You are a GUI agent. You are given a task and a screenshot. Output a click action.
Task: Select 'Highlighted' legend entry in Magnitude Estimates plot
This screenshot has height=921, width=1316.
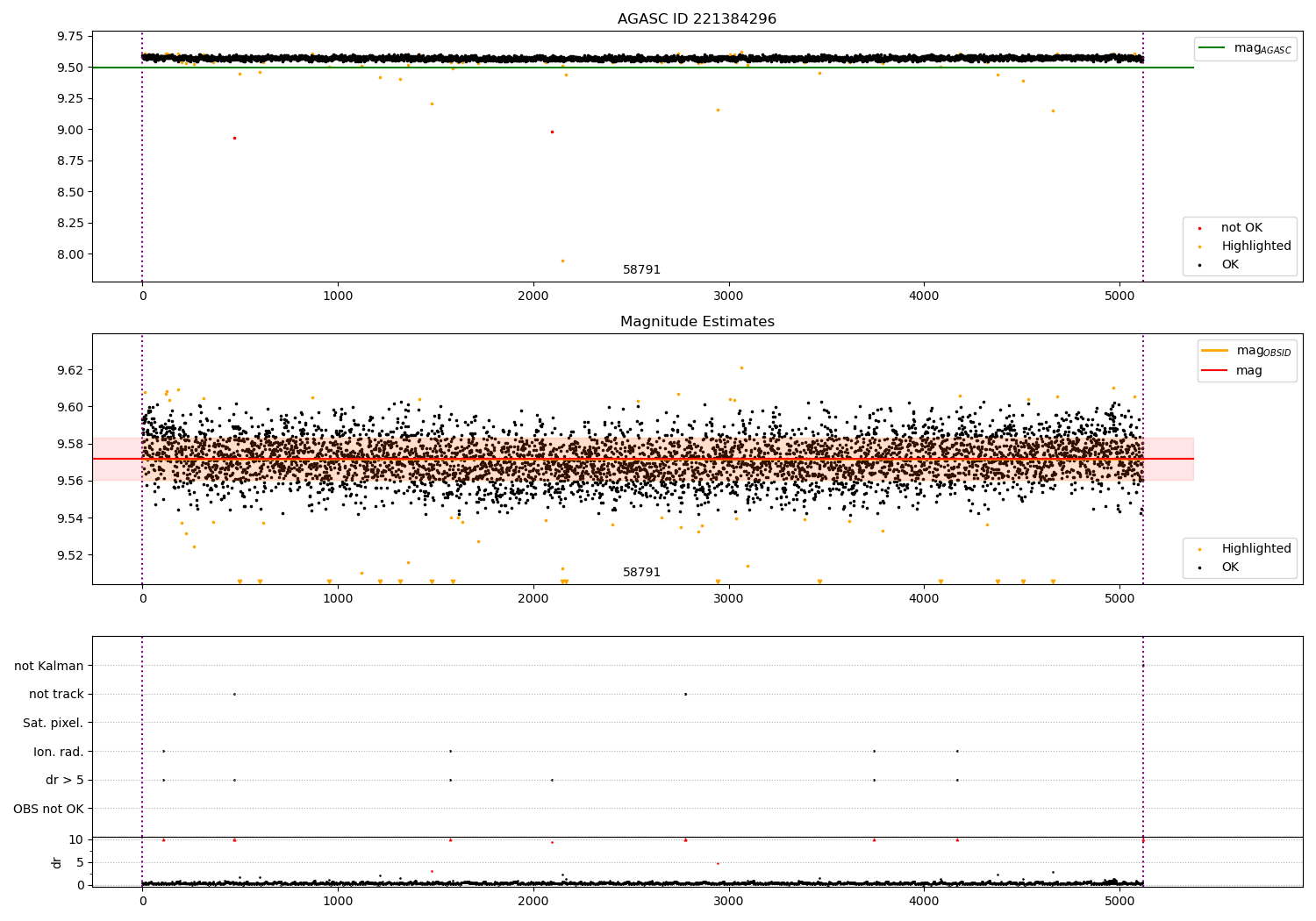coord(1256,549)
